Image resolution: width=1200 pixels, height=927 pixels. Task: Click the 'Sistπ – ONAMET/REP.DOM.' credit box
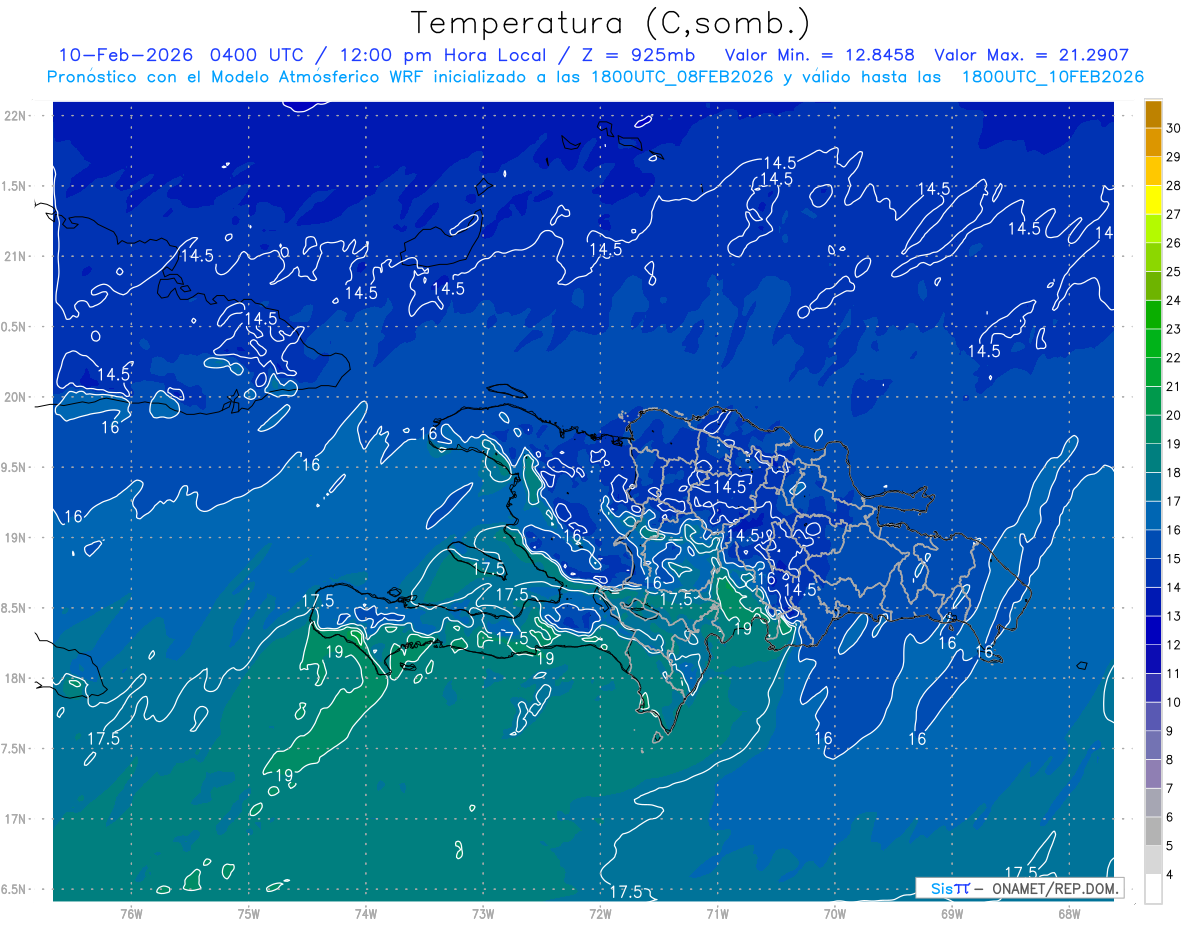[x=1019, y=888]
